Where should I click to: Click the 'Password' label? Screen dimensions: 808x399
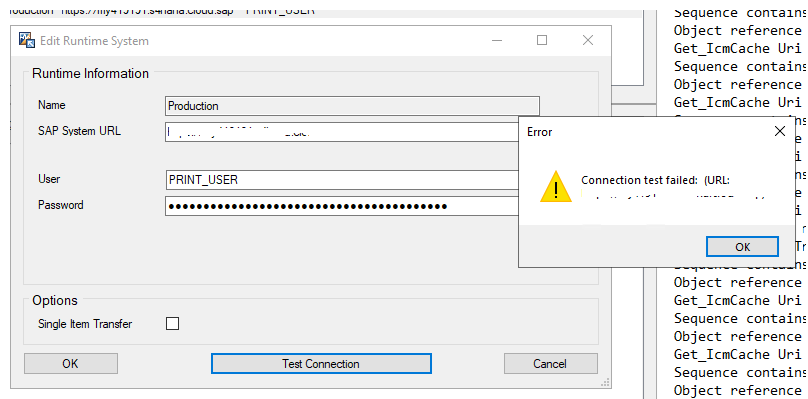pos(60,205)
